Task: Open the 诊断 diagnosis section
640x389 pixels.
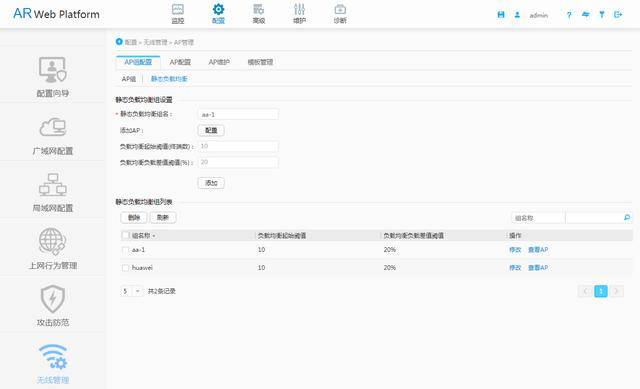Action: tap(340, 14)
